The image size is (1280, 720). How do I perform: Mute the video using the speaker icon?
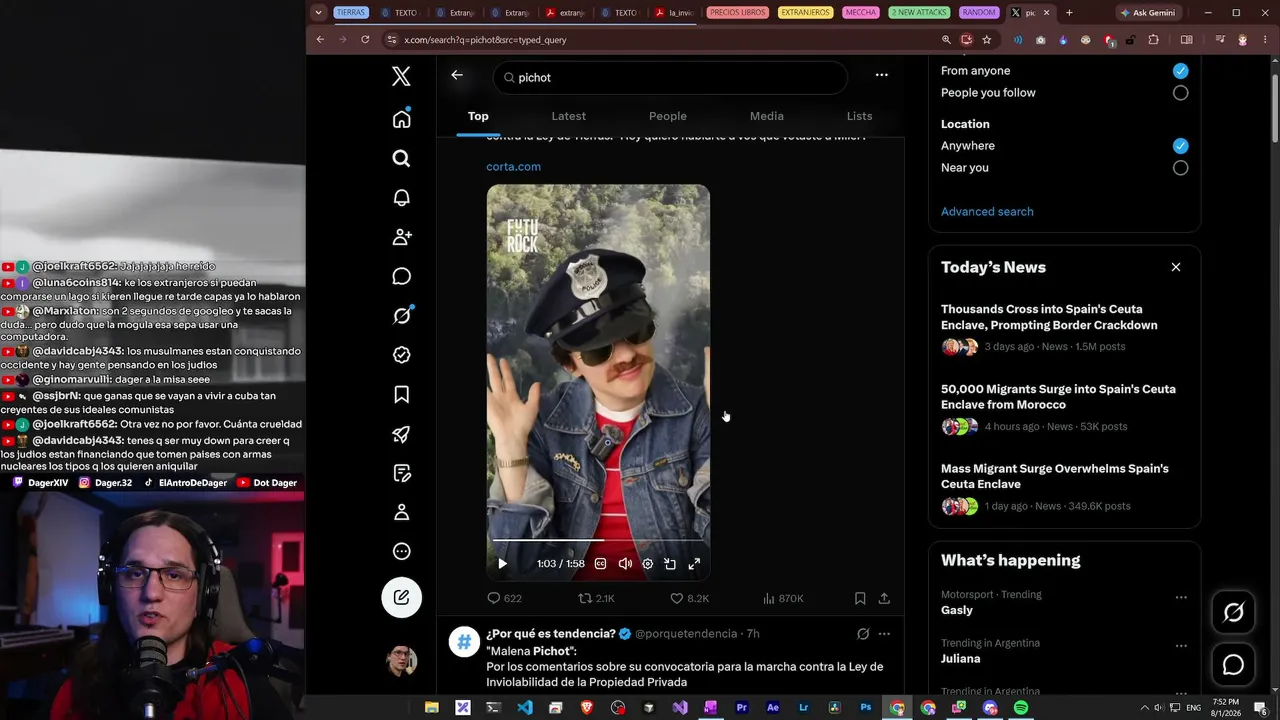pos(624,564)
